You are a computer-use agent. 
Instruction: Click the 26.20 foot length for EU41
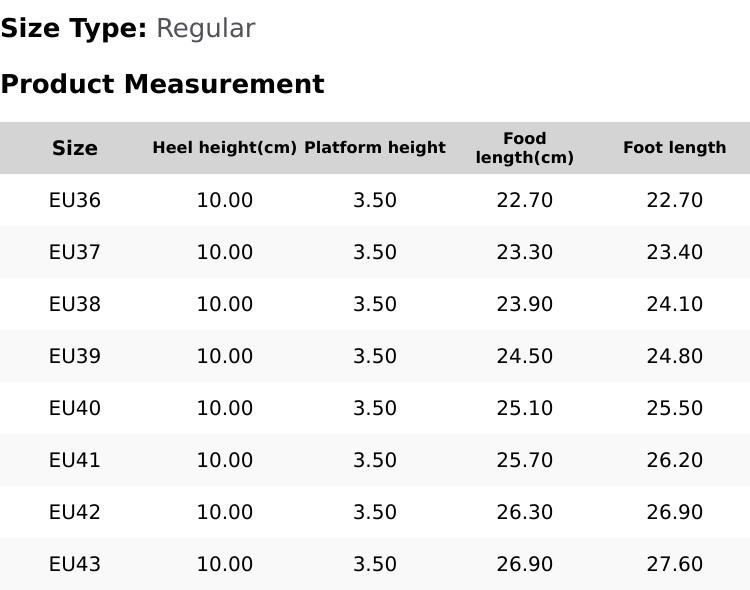tap(675, 460)
